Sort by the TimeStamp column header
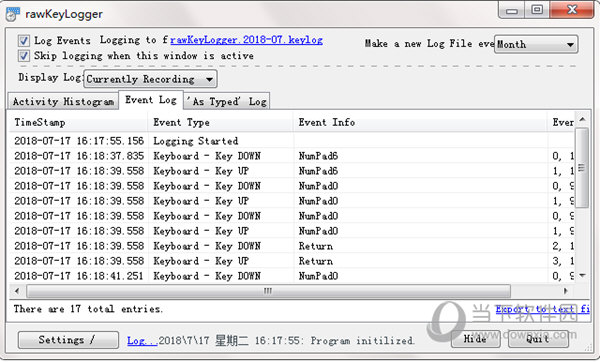Image resolution: width=600 pixels, height=362 pixels. [78, 122]
